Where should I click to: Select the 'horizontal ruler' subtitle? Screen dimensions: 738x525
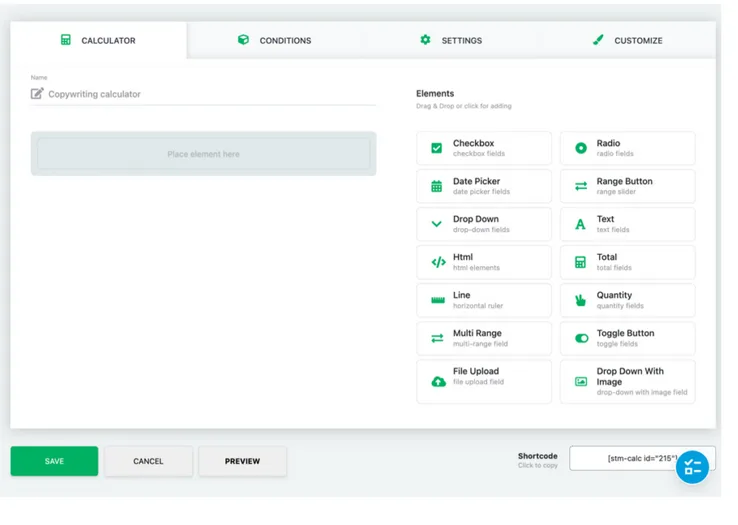point(478,306)
